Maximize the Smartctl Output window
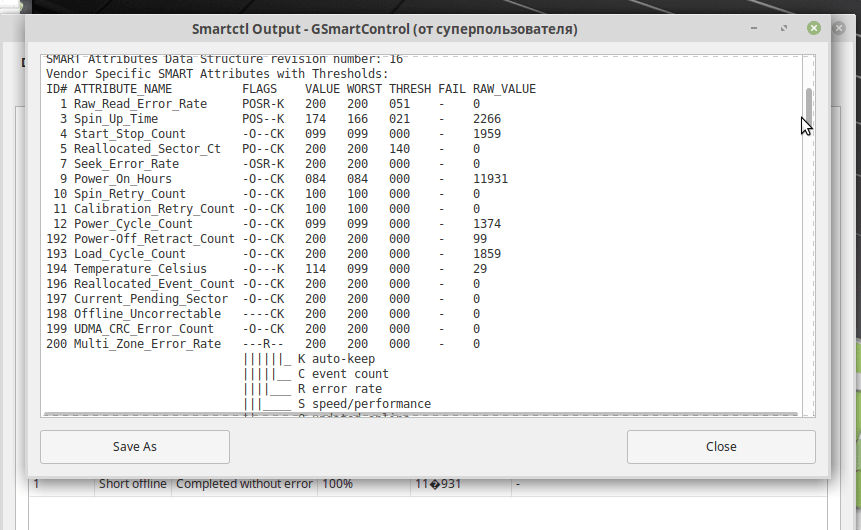 [784, 28]
